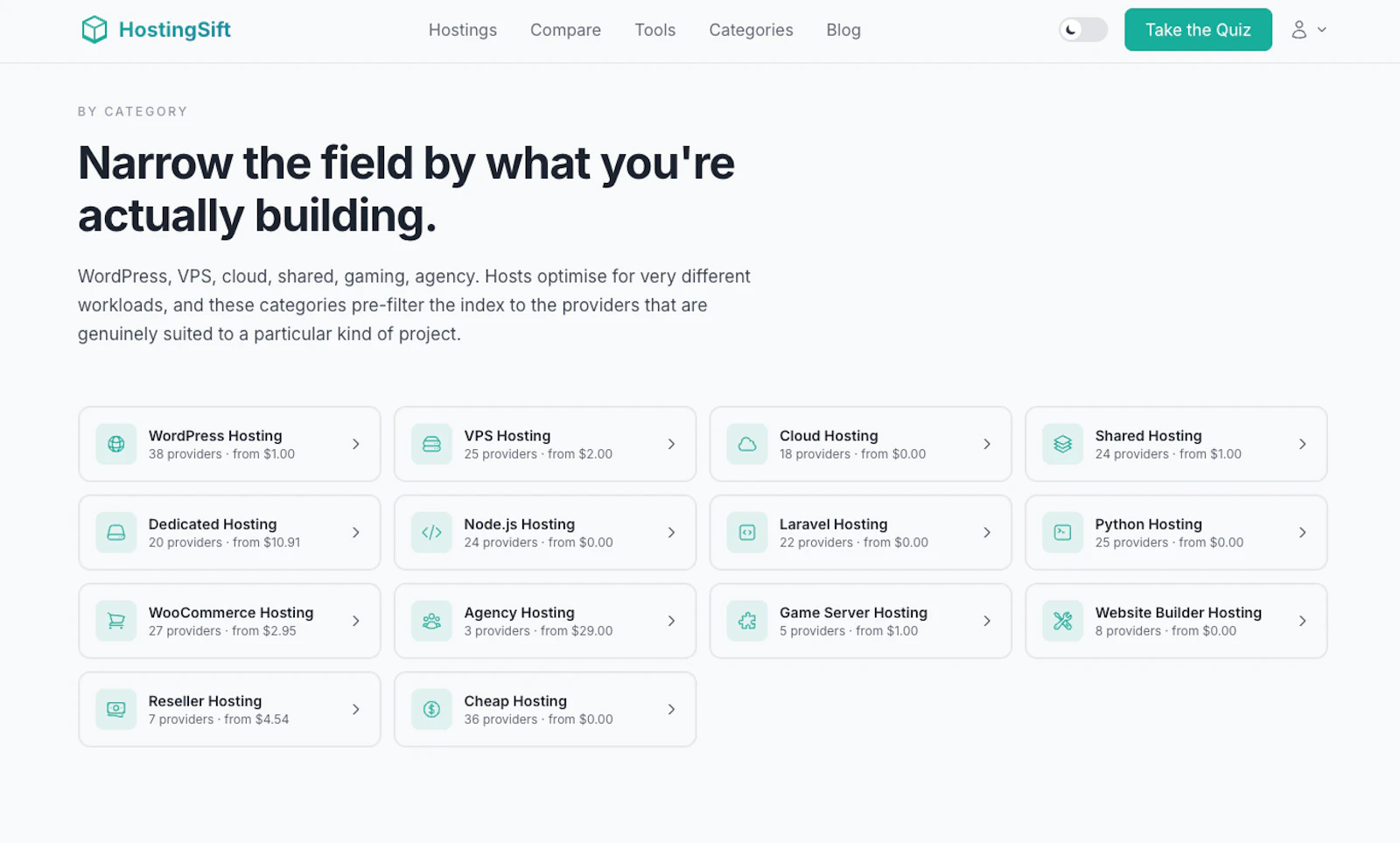Click the Shared Hosting chevron arrow
The width and height of the screenshot is (1400, 843).
[x=1302, y=444]
